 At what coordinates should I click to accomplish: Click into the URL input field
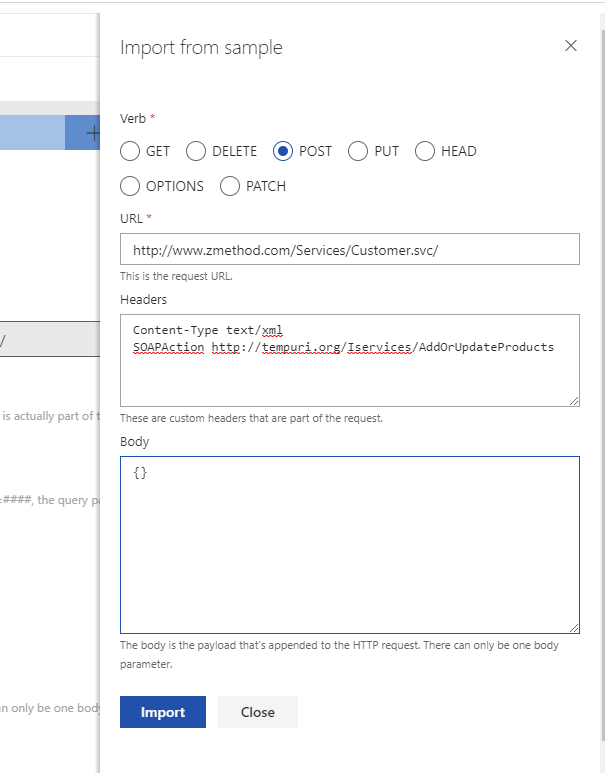pos(349,250)
